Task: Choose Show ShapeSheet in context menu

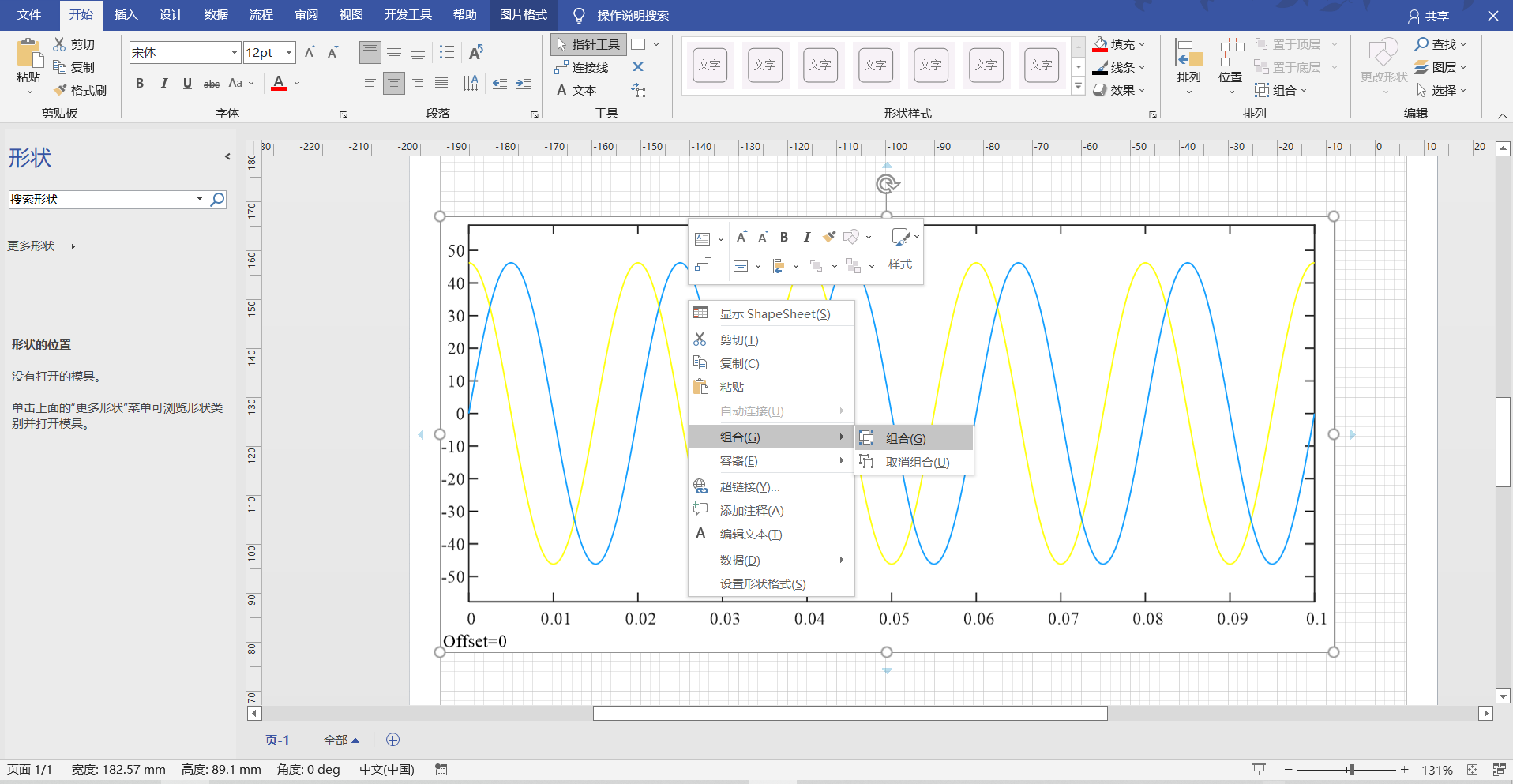Action: coord(772,313)
